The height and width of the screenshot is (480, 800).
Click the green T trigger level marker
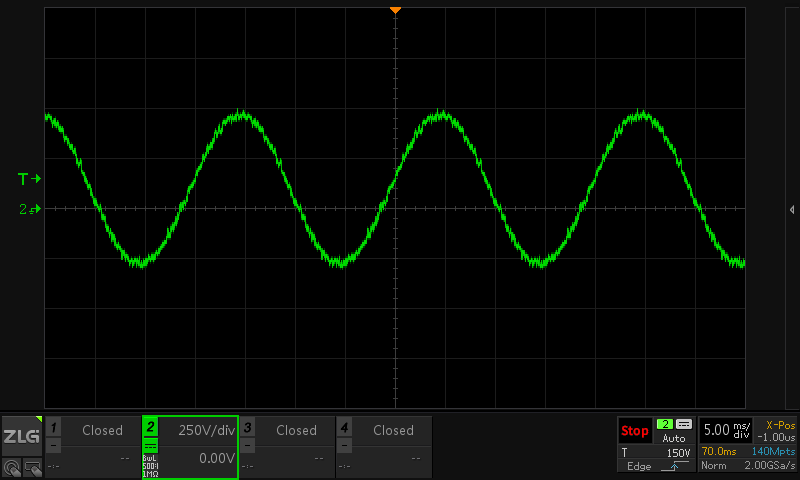[29, 179]
